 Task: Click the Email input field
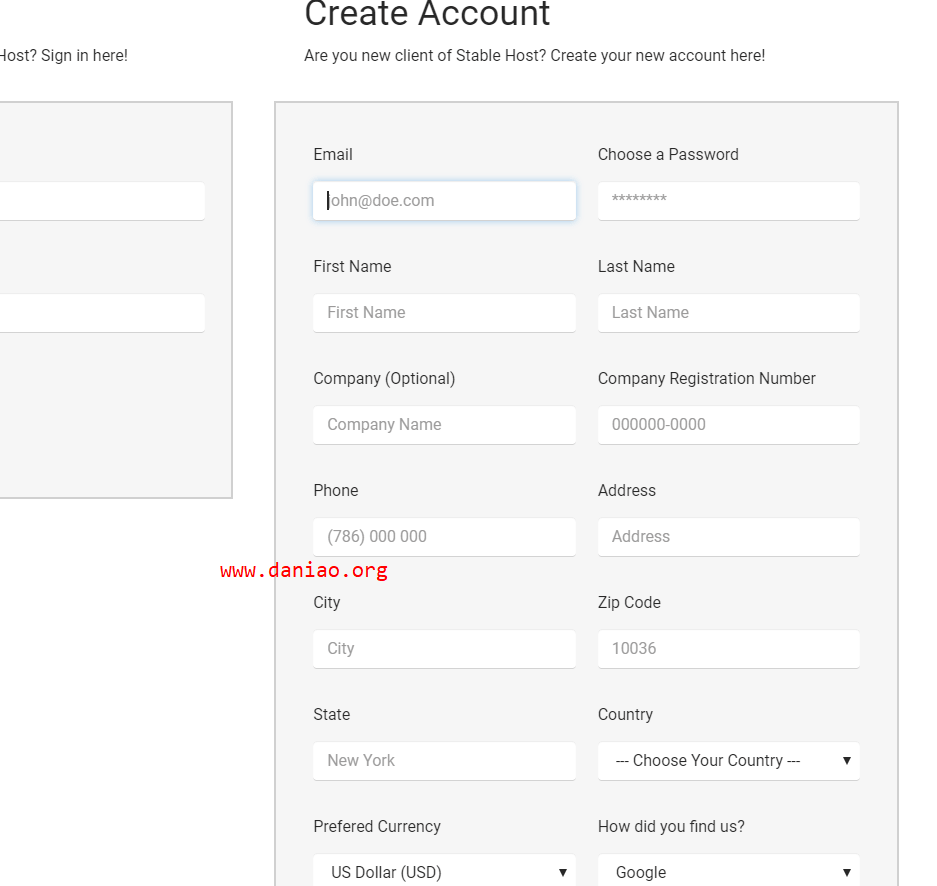(x=444, y=201)
